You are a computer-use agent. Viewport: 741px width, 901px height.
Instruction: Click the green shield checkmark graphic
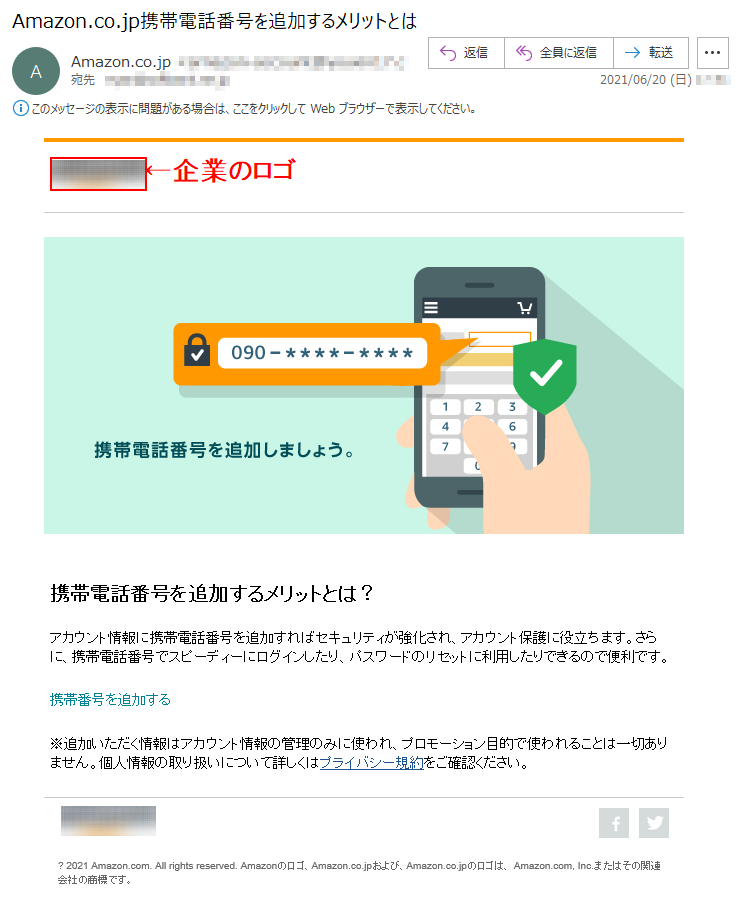545,376
